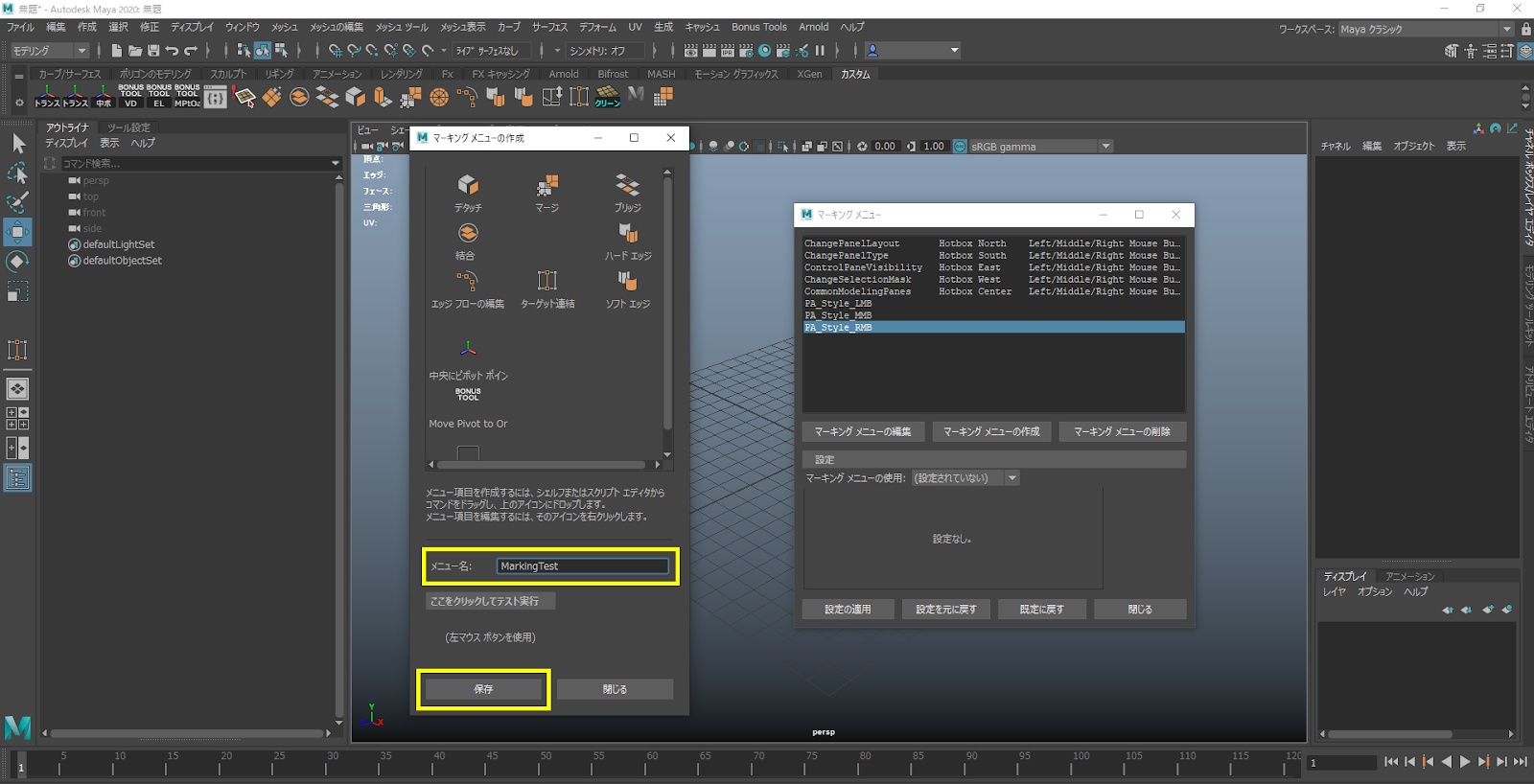Select PA_Style_LMB in the marking menu list
Screen dimensions: 1534x784
[993, 303]
